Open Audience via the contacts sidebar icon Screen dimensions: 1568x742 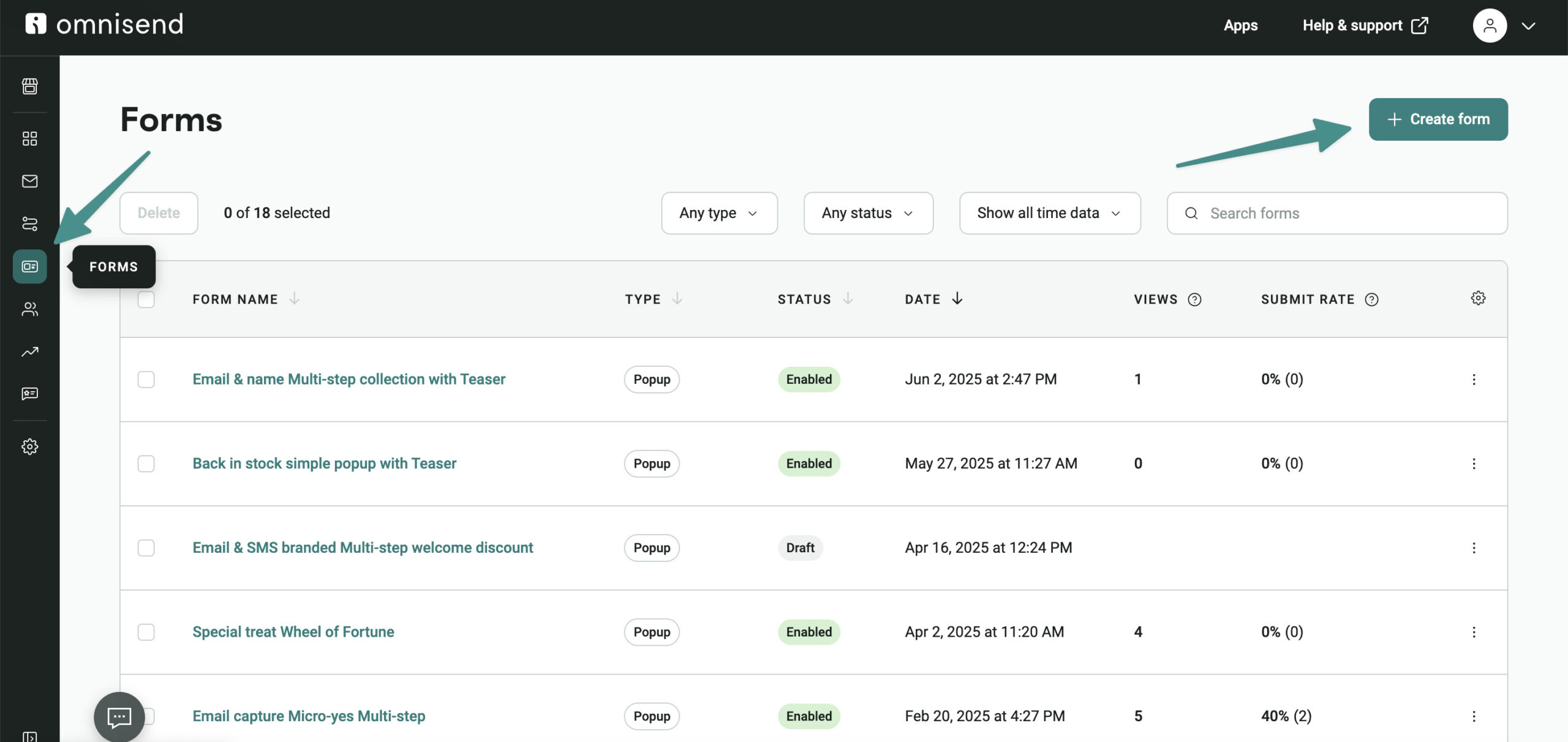pos(29,309)
